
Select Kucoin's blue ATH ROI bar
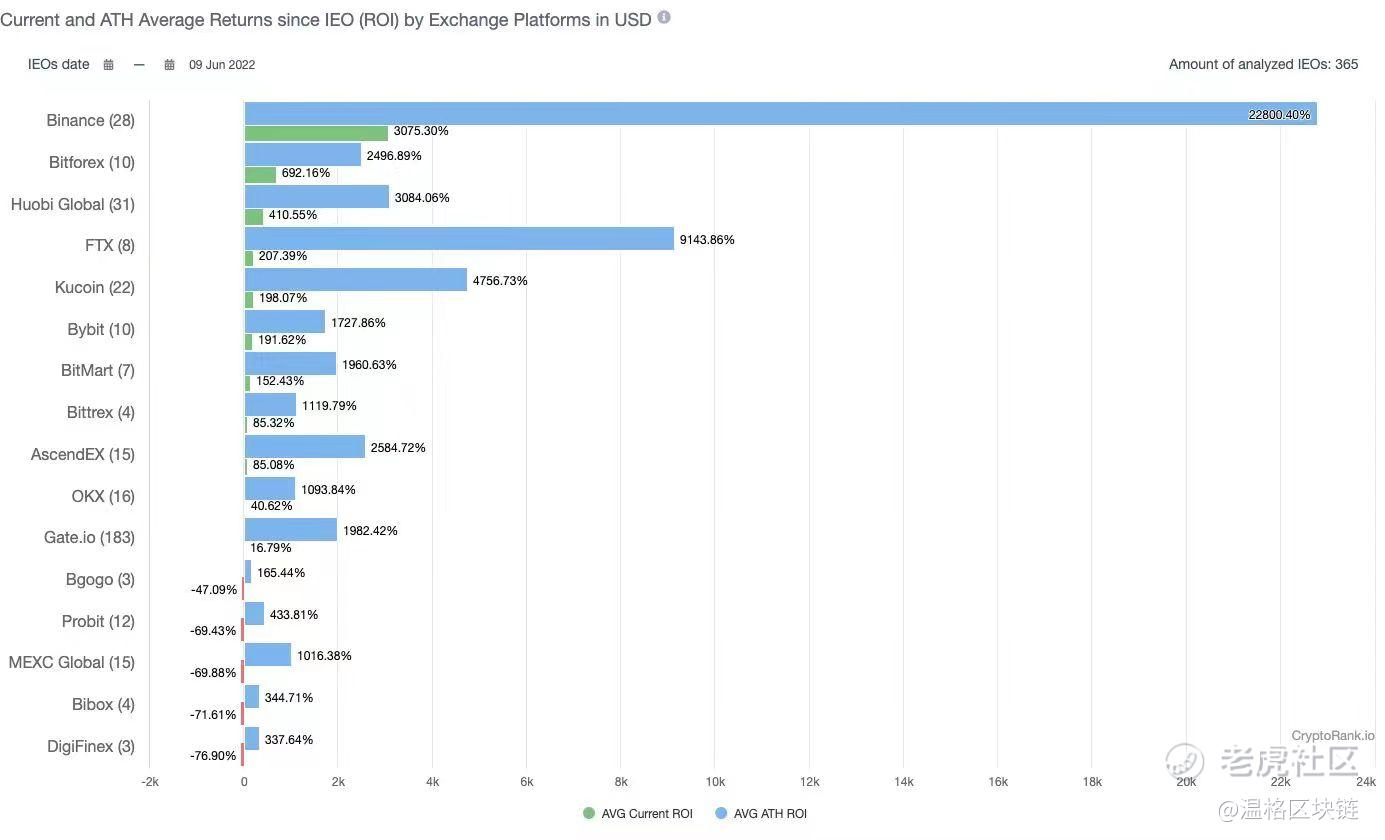[356, 280]
